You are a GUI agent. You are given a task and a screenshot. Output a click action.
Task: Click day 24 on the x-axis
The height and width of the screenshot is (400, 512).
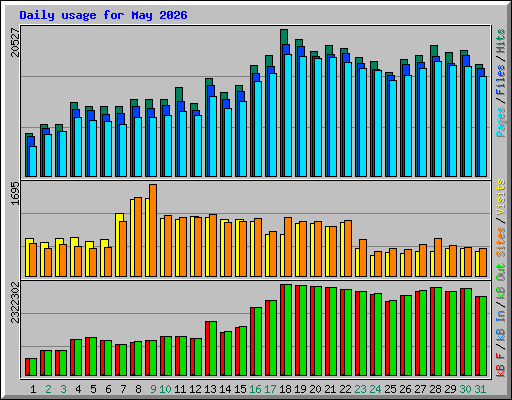pos(375,389)
